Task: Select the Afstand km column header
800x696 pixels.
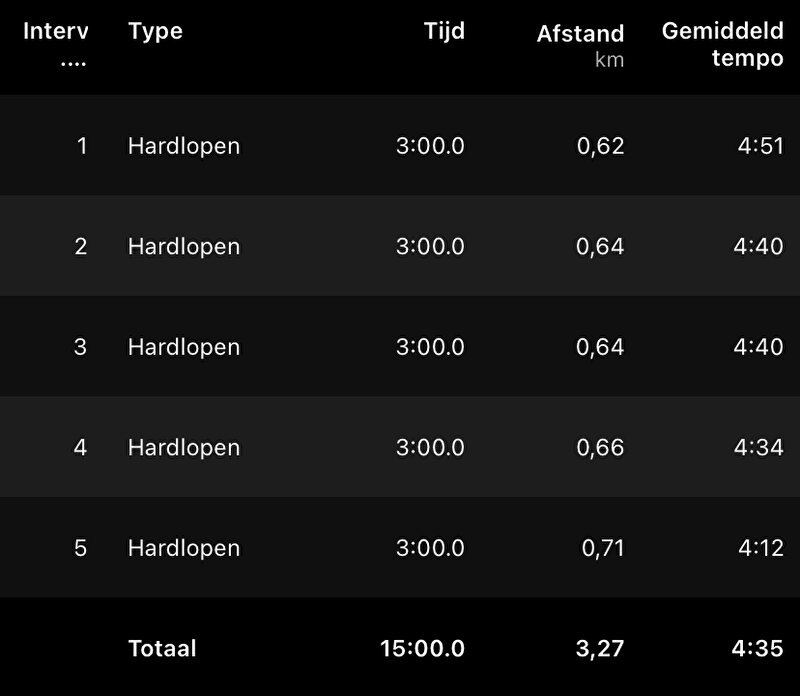Action: pos(580,46)
